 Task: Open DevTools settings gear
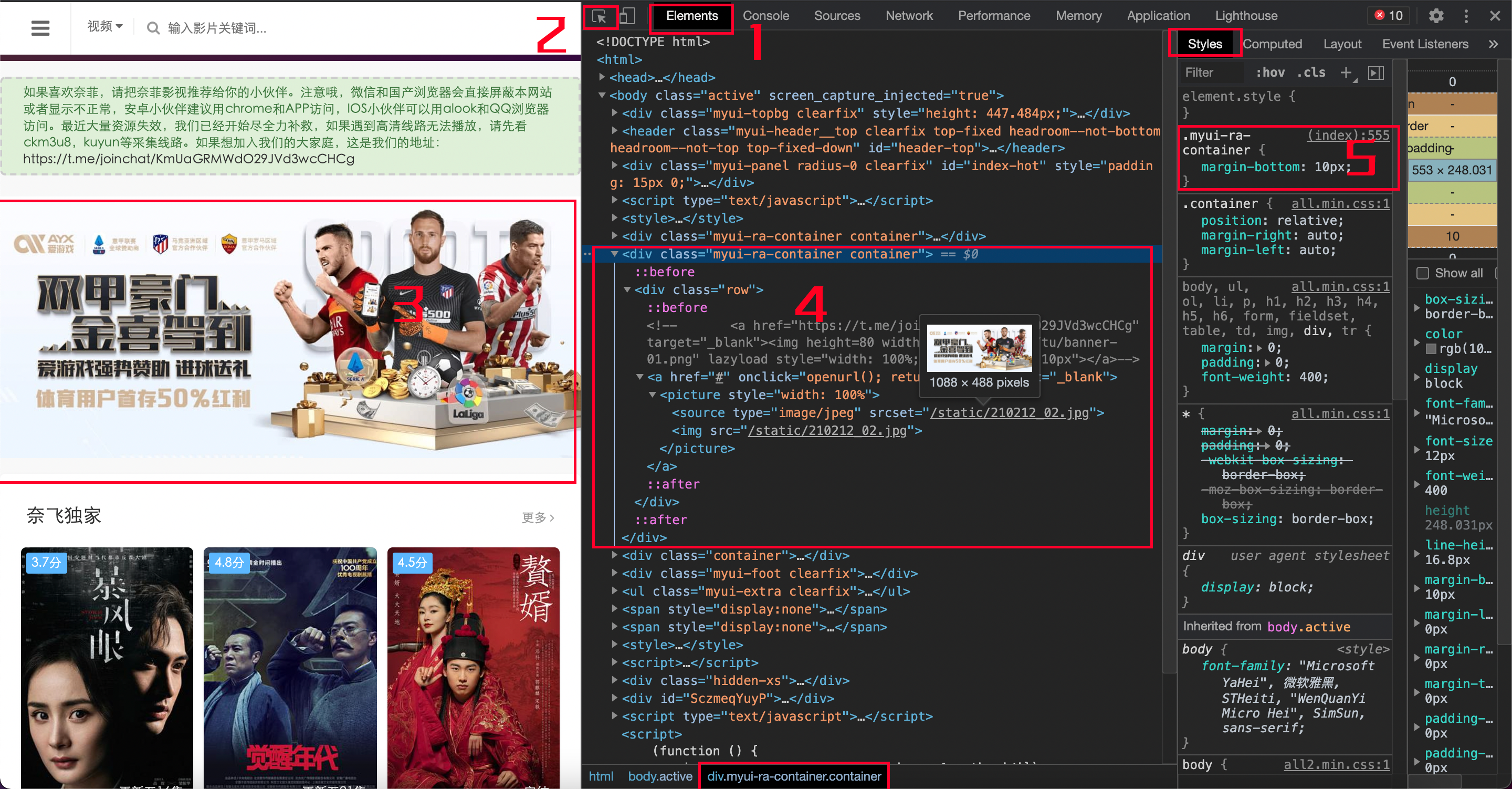[x=1436, y=16]
